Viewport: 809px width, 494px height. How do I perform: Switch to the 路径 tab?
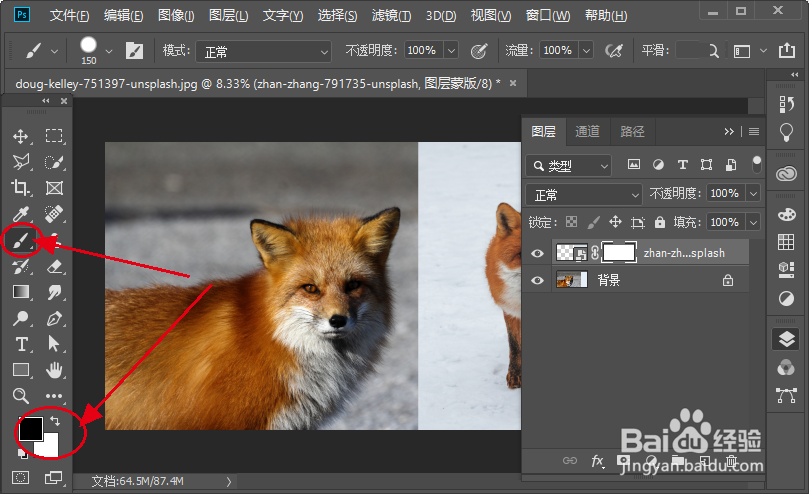pos(633,132)
